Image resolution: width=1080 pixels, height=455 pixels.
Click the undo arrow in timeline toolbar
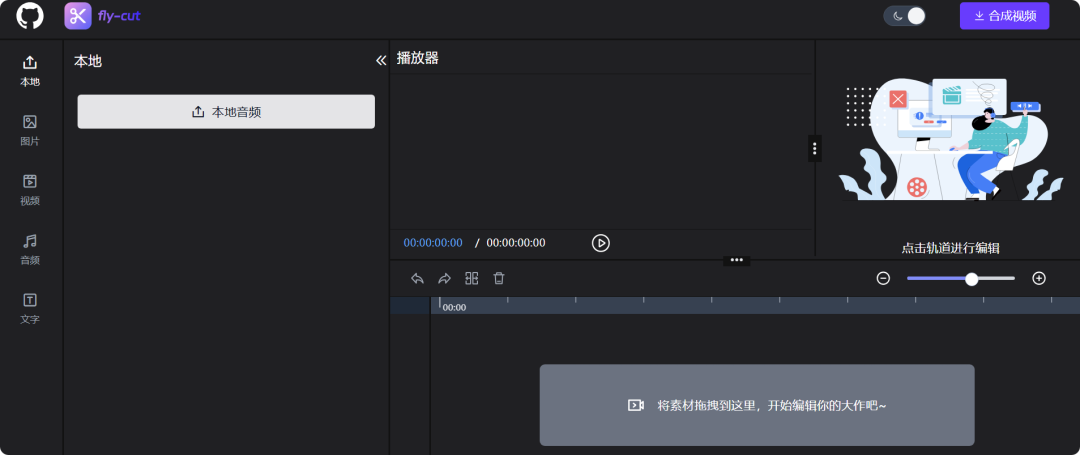pyautogui.click(x=418, y=279)
